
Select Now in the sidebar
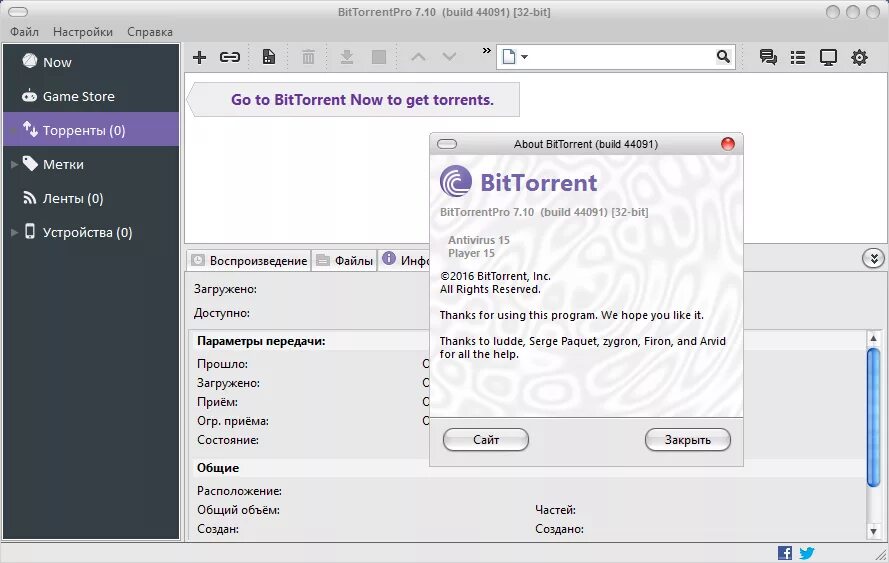91,62
